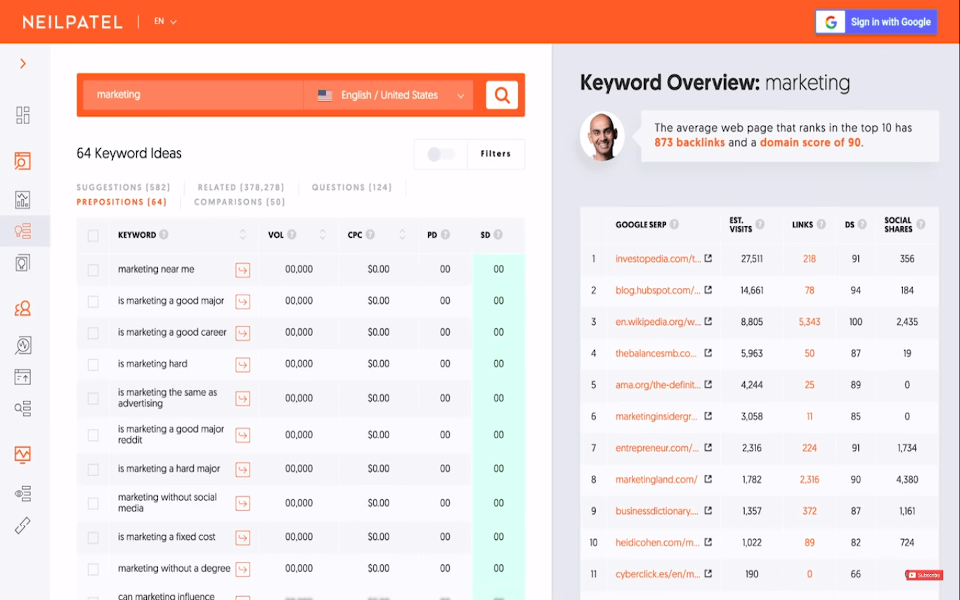The image size is (960, 600).
Task: Click 5,343 links value for wikipedia row
Action: click(x=809, y=321)
